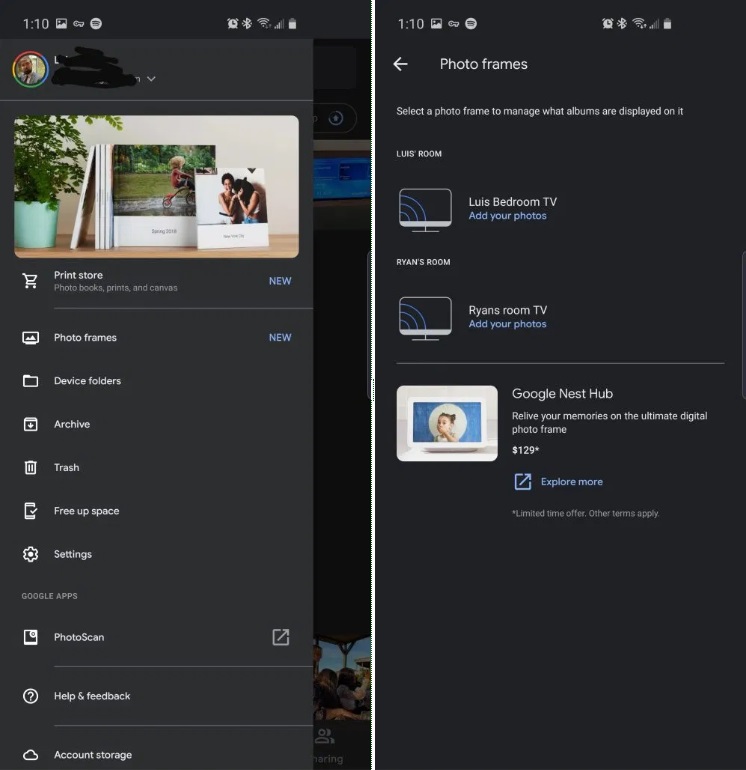Tap the Bluetooth icon in right status bar

point(622,23)
